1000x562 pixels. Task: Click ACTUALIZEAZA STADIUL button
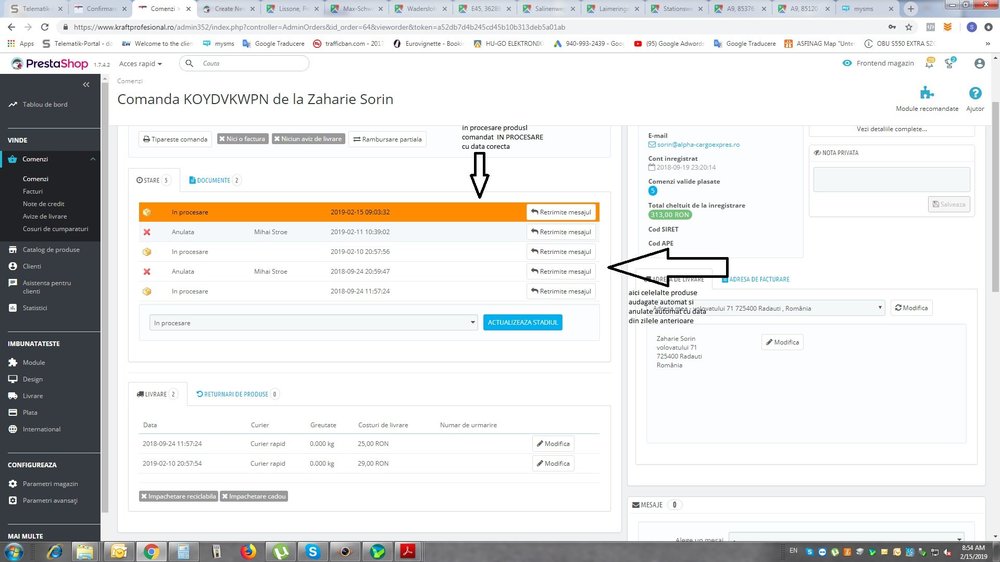click(x=522, y=322)
